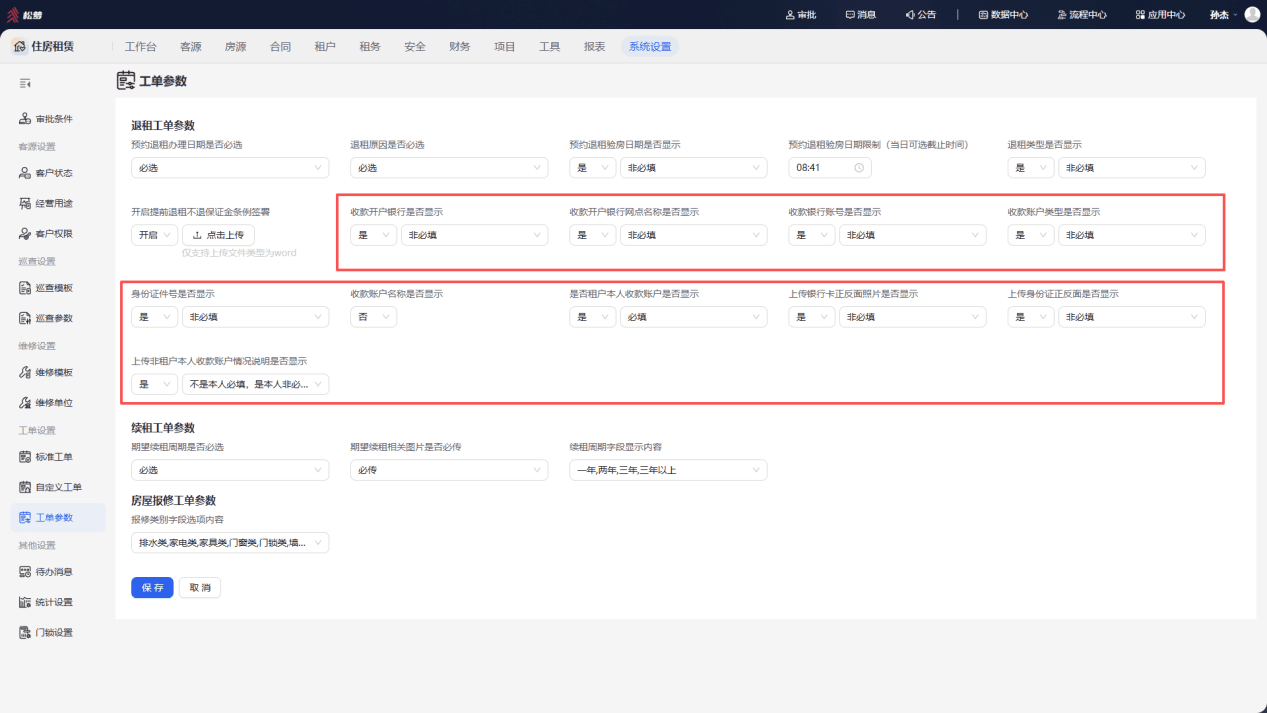Image resolution: width=1267 pixels, height=713 pixels.
Task: Expand the 退租原因是否必选 dropdown
Action: tap(449, 168)
